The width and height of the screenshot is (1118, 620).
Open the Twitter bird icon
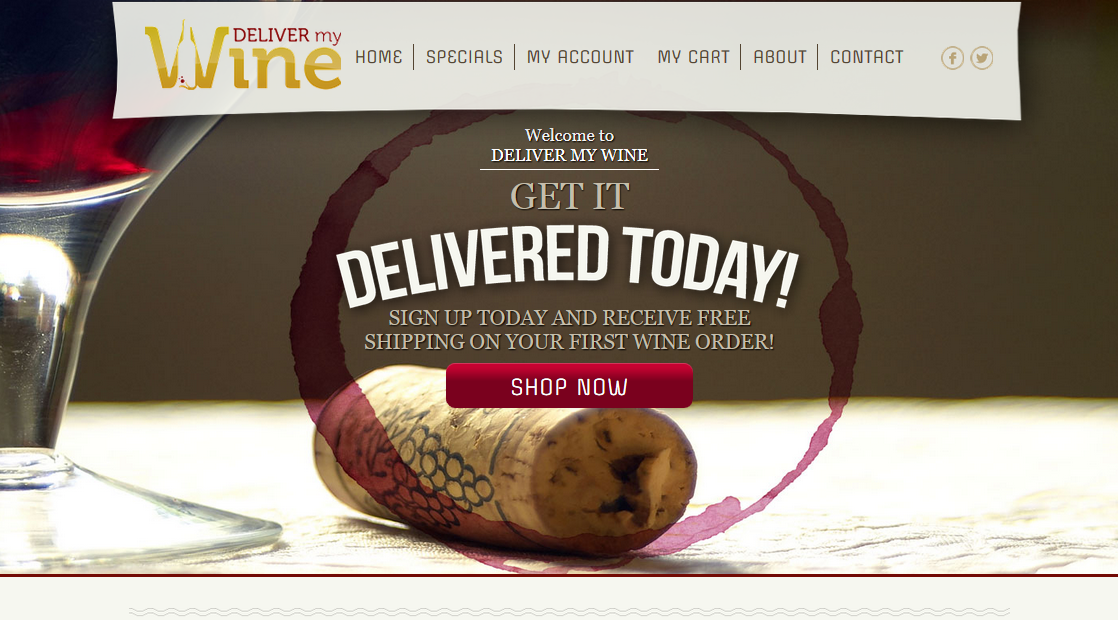[x=982, y=58]
